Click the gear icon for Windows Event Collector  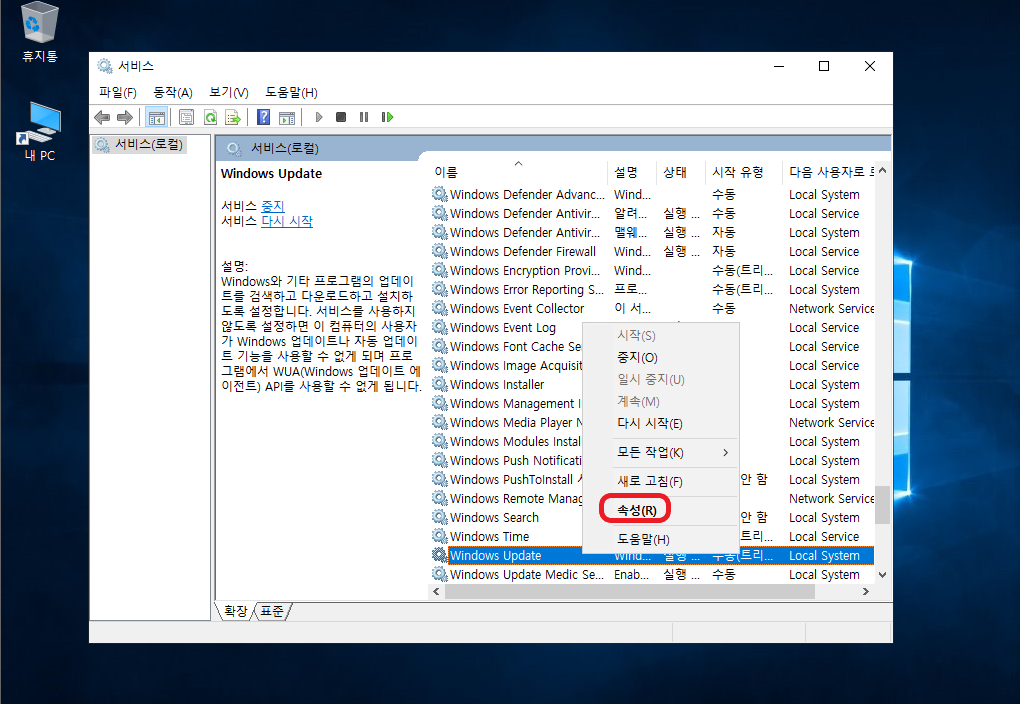pos(440,308)
